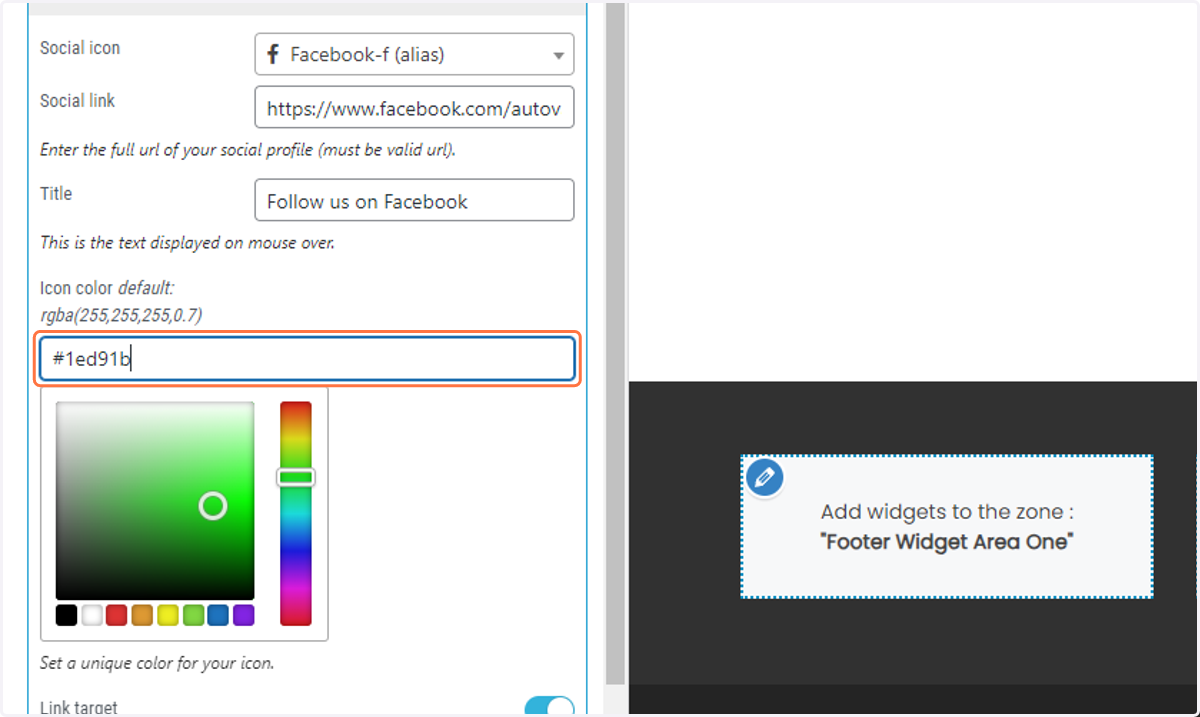The image size is (1200, 717).
Task: Click the saturation picker circle handle
Action: click(213, 506)
